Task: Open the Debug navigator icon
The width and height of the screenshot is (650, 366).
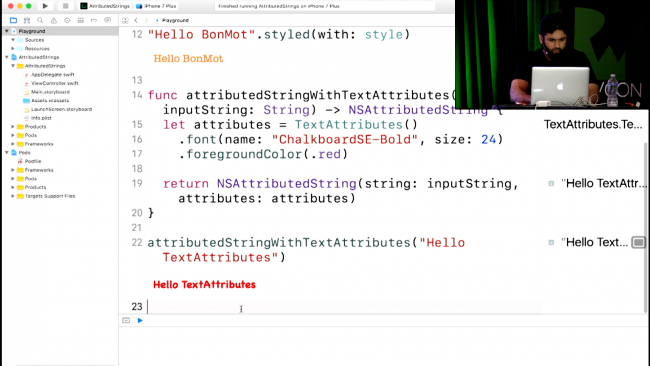Action: (81, 20)
